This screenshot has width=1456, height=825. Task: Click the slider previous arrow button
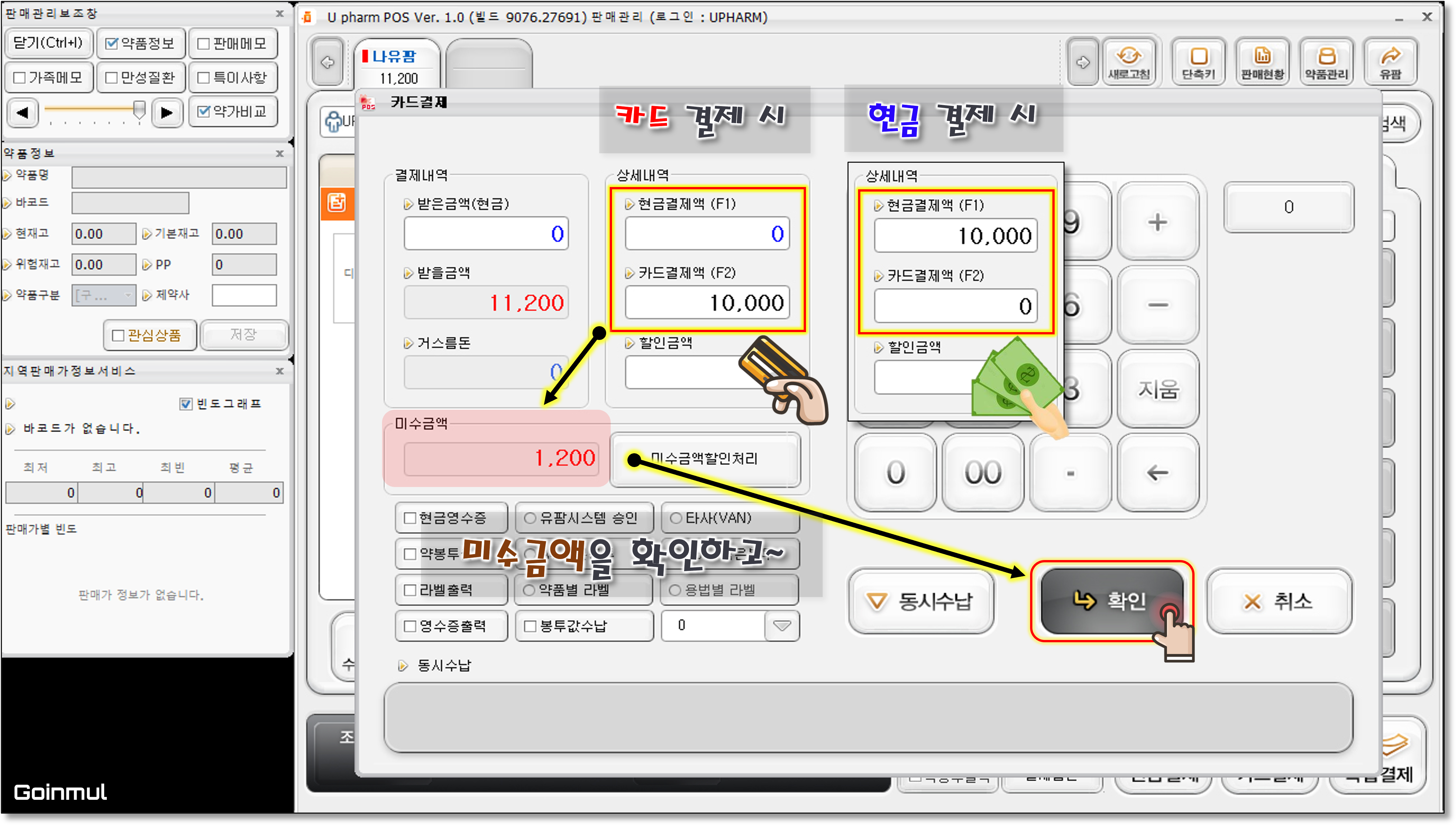(23, 112)
